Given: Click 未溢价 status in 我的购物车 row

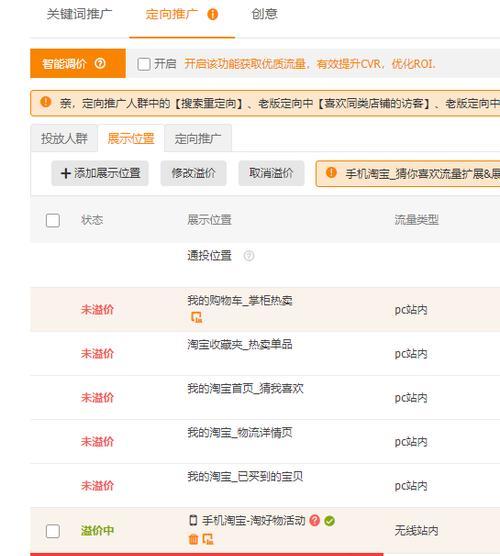Looking at the screenshot, I should tap(97, 310).
